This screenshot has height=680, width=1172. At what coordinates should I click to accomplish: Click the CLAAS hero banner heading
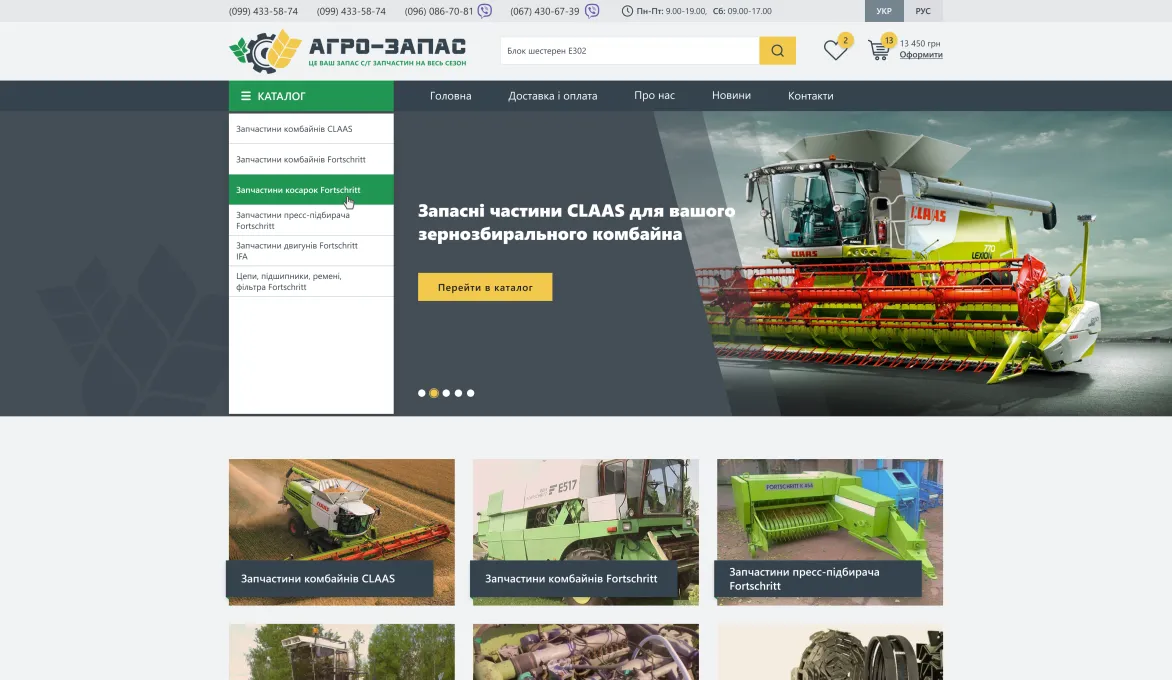pos(576,222)
